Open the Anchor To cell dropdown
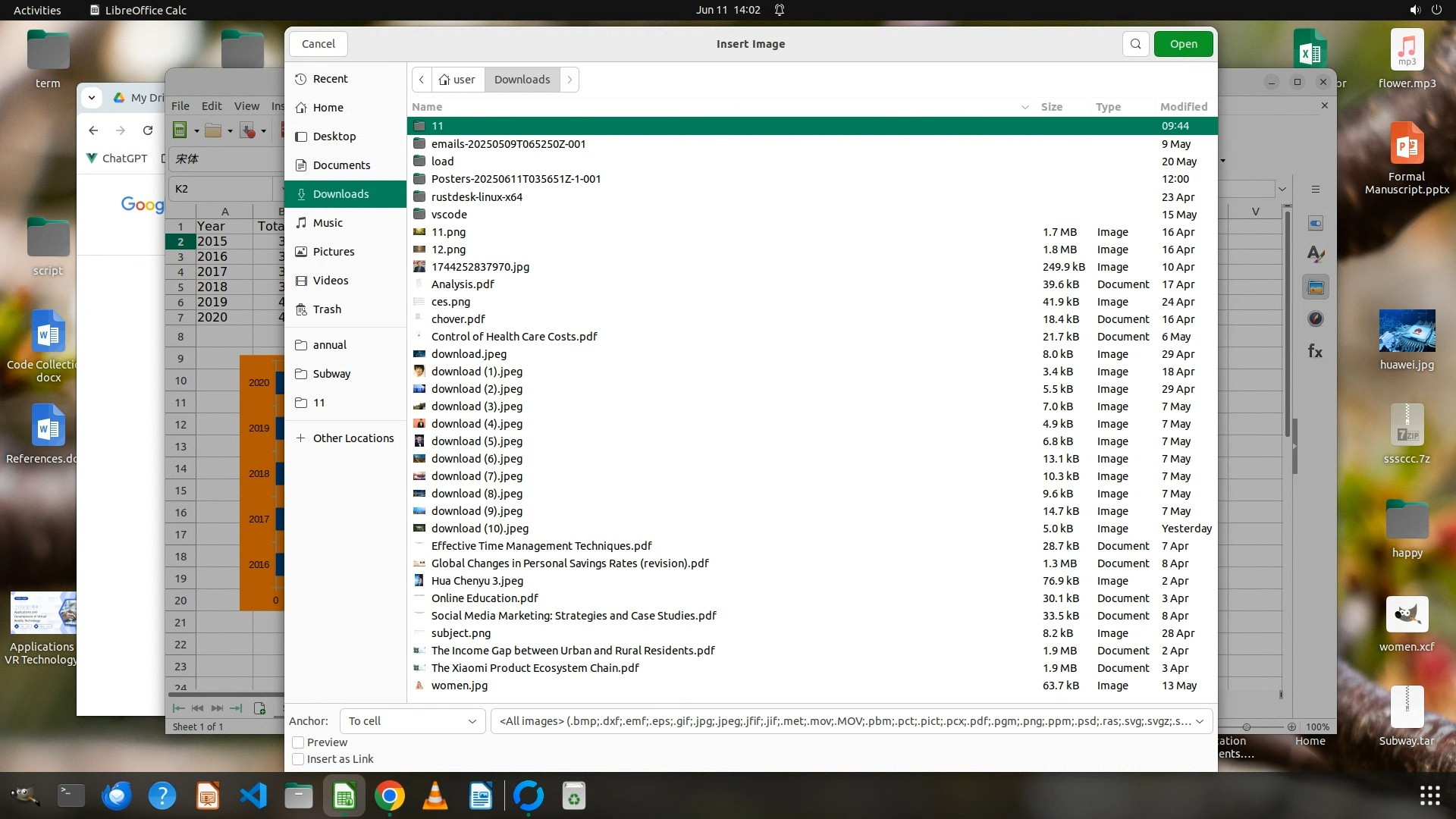Viewport: 1456px width, 819px height. [412, 721]
